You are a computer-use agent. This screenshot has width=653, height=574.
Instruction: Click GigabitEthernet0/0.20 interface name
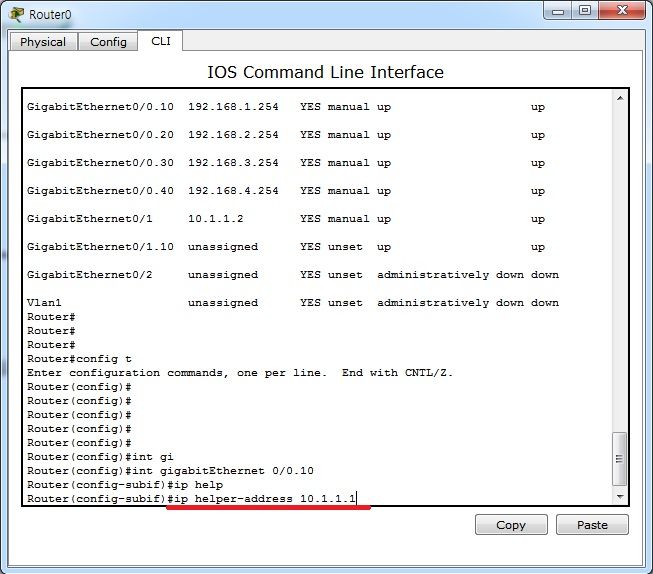pos(100,135)
